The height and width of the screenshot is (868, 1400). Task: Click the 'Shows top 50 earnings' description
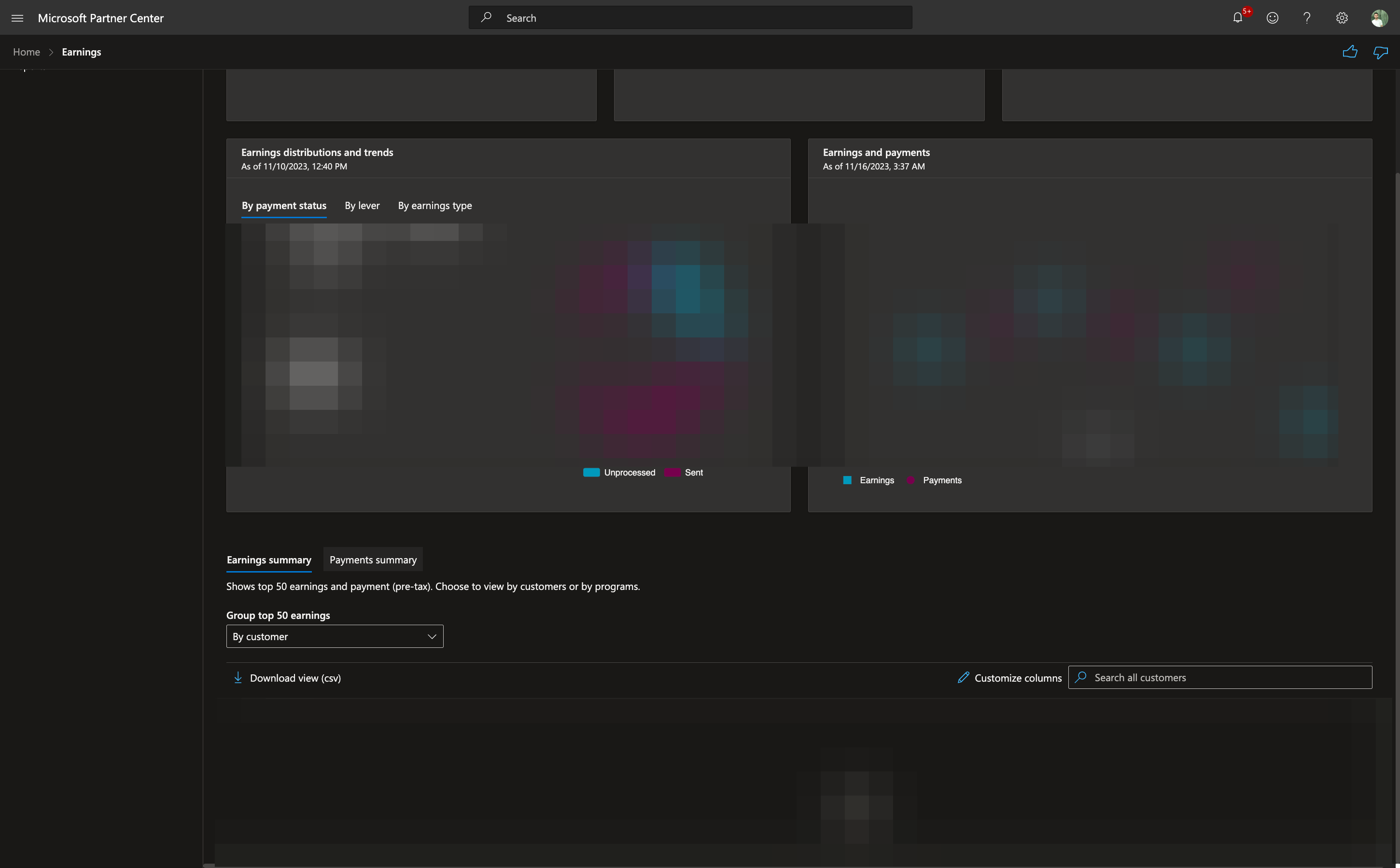tap(433, 586)
